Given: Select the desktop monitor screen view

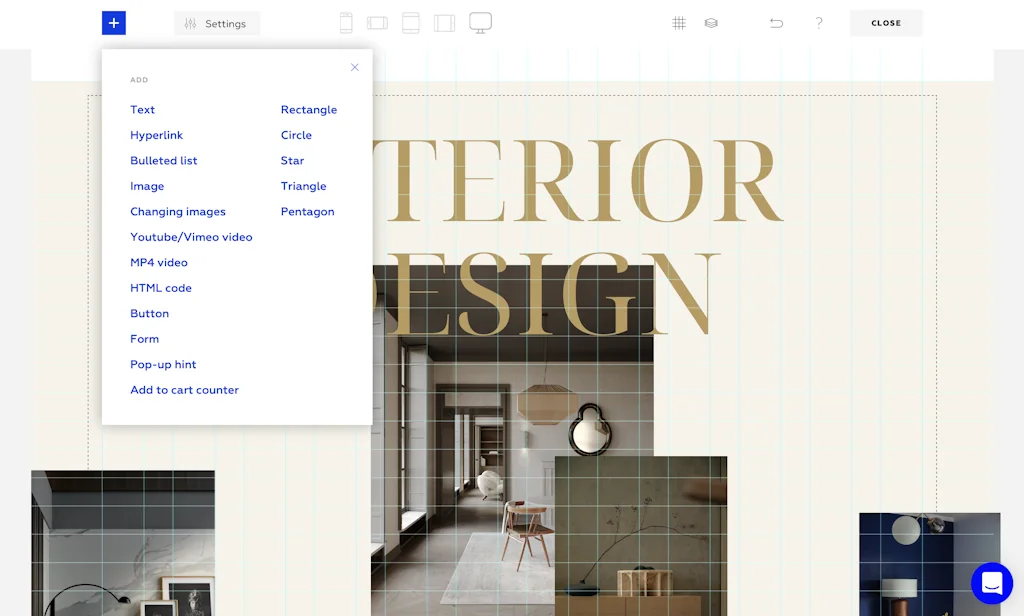Looking at the screenshot, I should (x=480, y=22).
